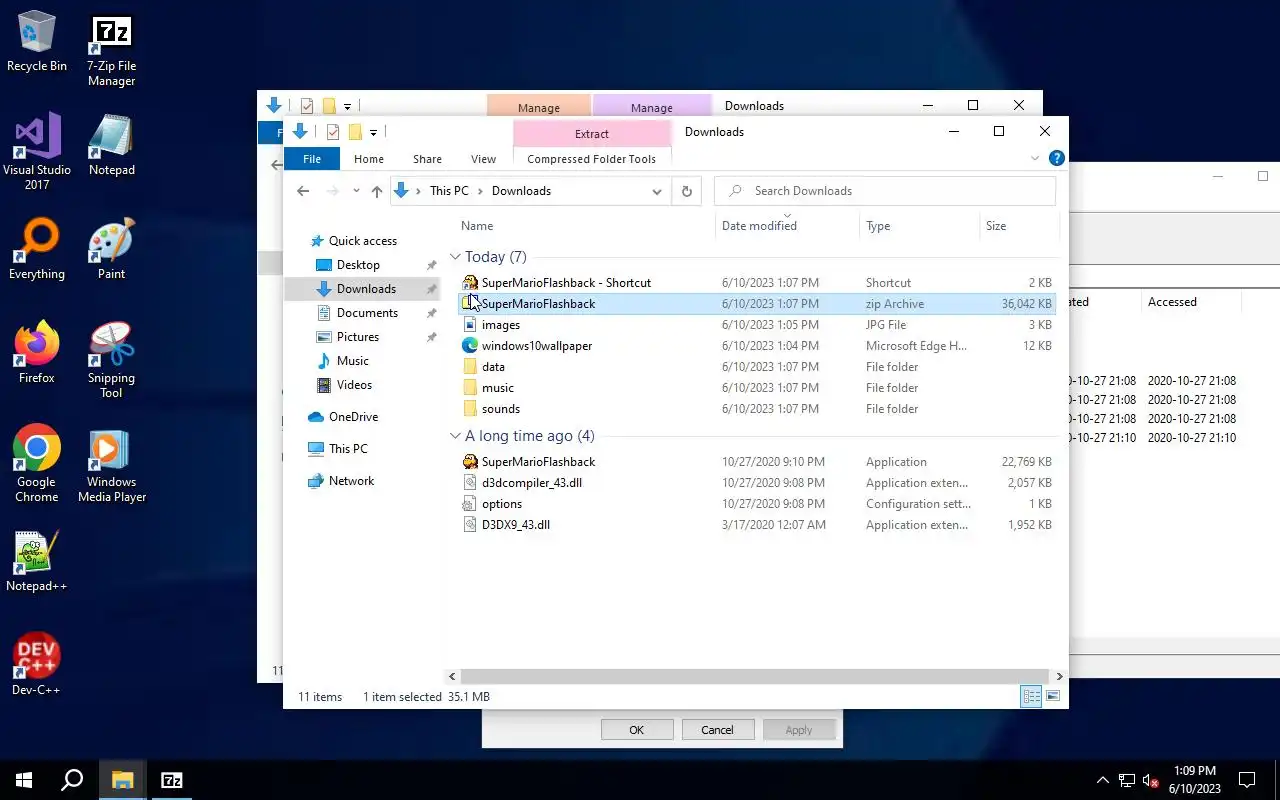Viewport: 1280px width, 800px height.
Task: Click the Back navigation arrow
Action: (x=303, y=191)
